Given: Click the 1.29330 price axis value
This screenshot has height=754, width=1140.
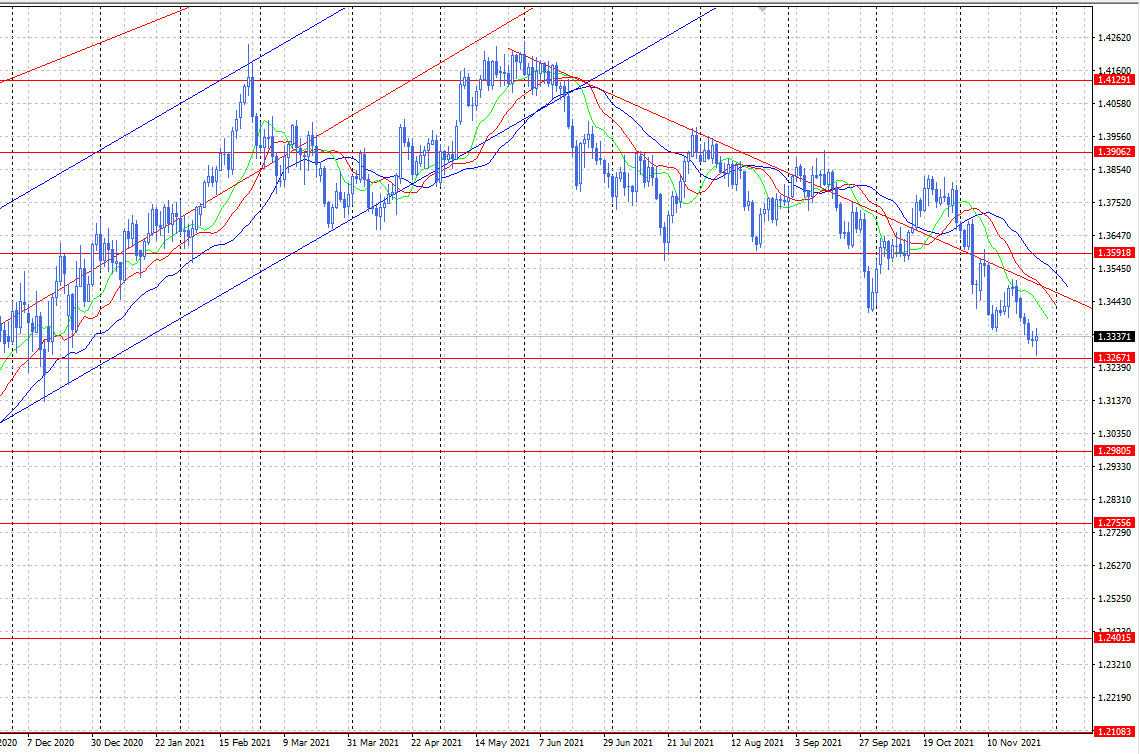Looking at the screenshot, I should [x=1114, y=467].
